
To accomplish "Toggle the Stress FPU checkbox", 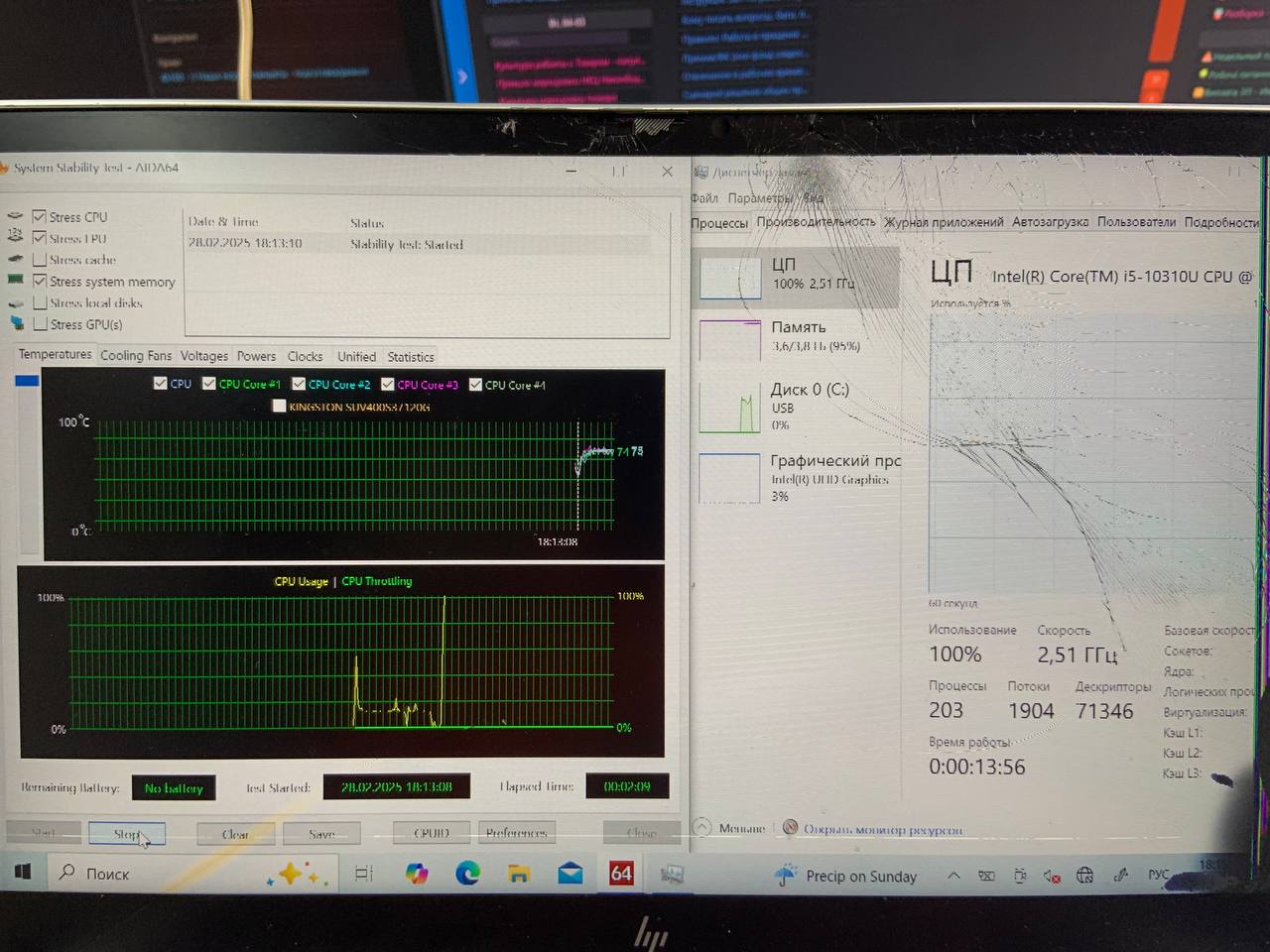I will (39, 238).
